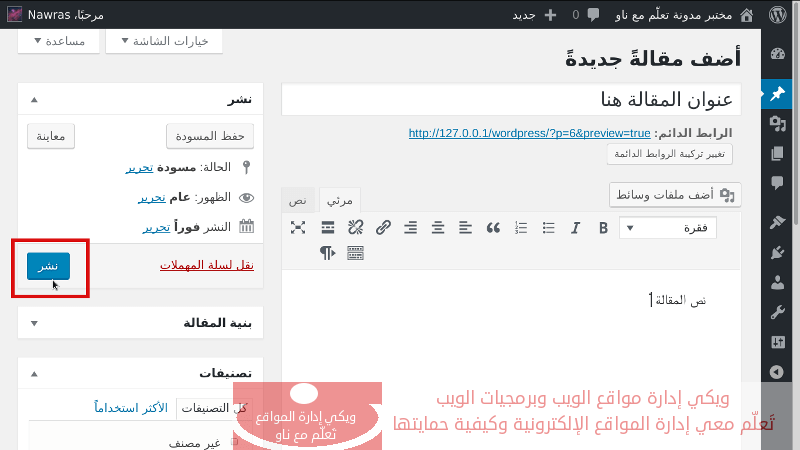
Task: Expand the خيارات الشاشة screen options panel
Action: pyautogui.click(x=164, y=41)
